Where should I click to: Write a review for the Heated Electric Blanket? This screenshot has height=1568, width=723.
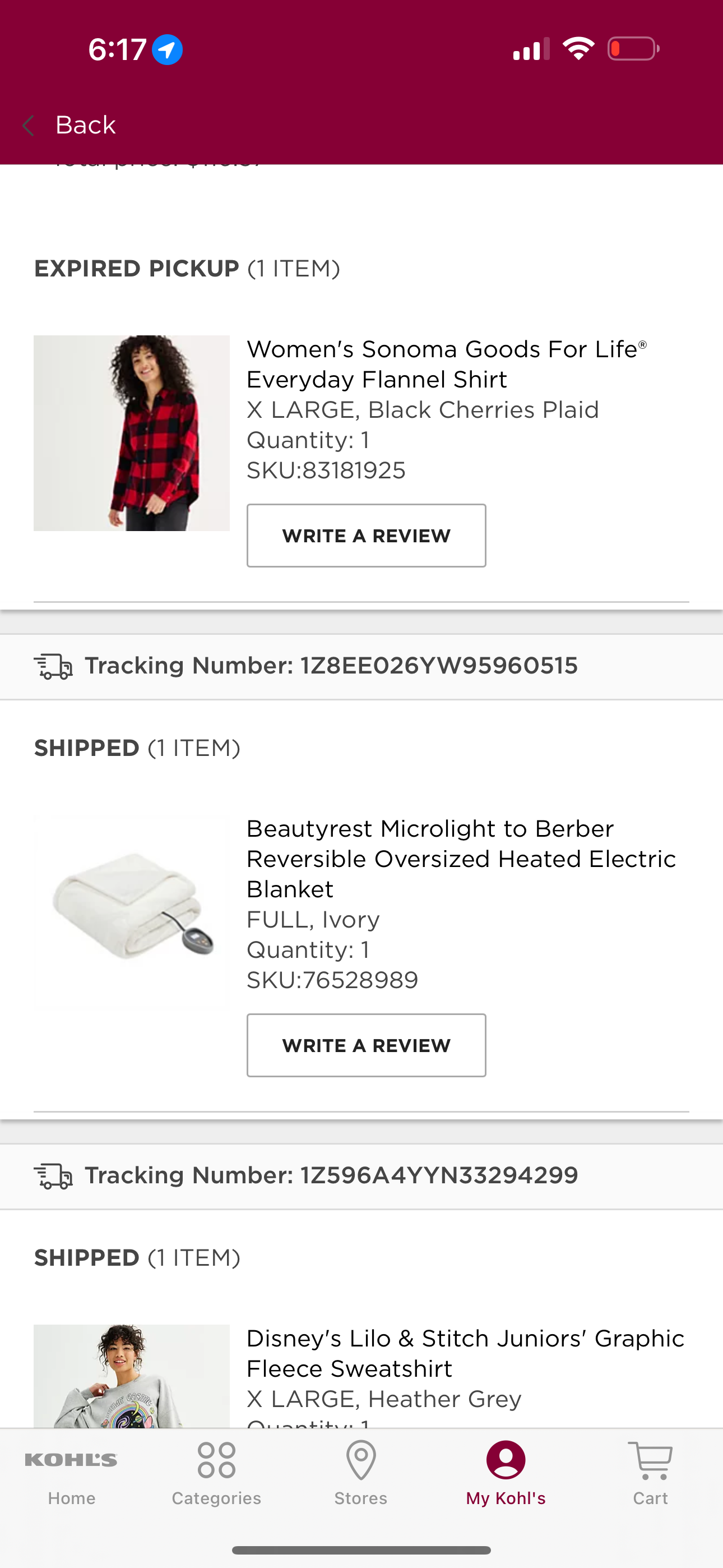tap(367, 1045)
